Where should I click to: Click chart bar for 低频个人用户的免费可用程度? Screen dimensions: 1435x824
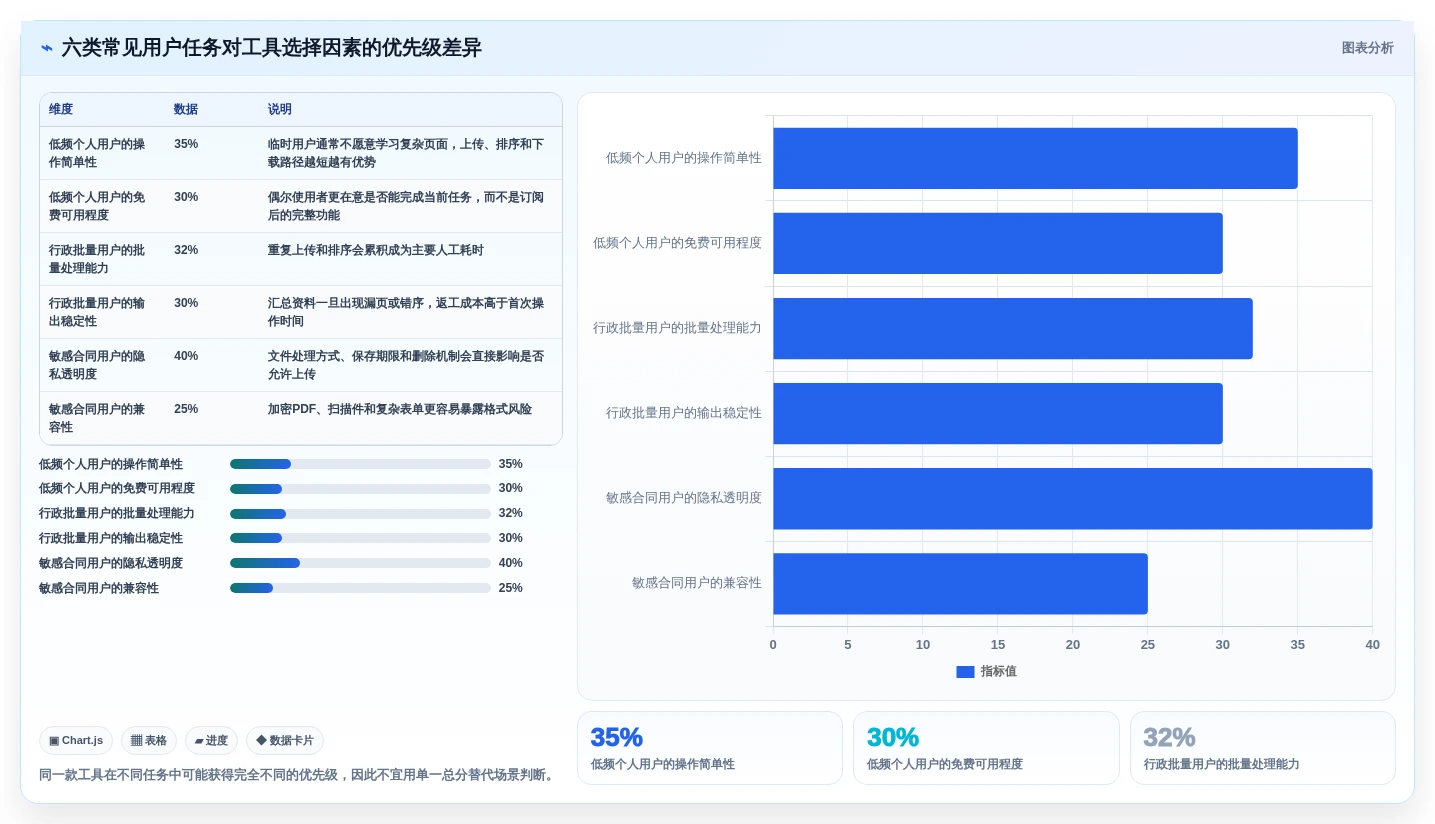coord(998,243)
